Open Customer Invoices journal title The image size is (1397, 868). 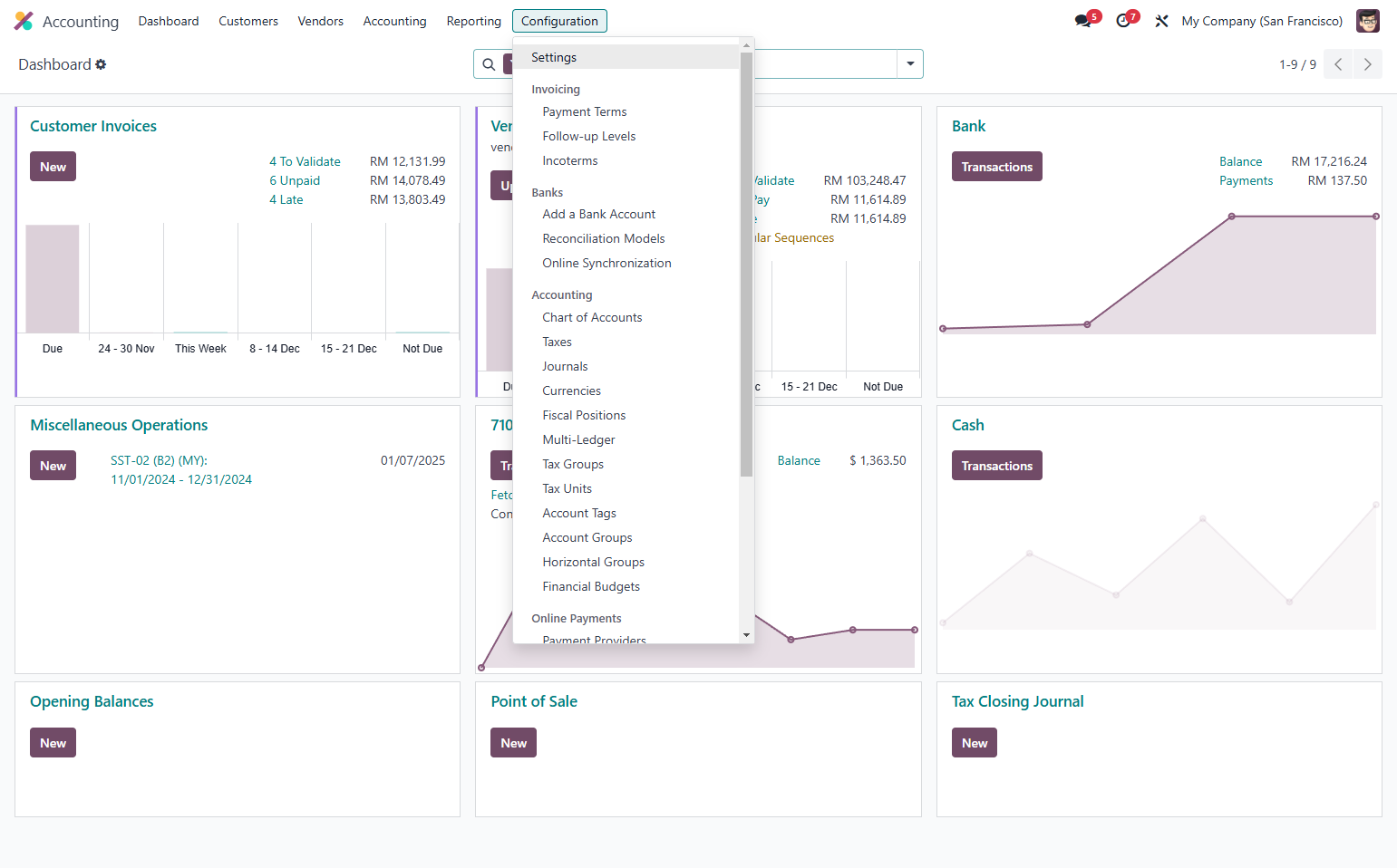(x=93, y=126)
